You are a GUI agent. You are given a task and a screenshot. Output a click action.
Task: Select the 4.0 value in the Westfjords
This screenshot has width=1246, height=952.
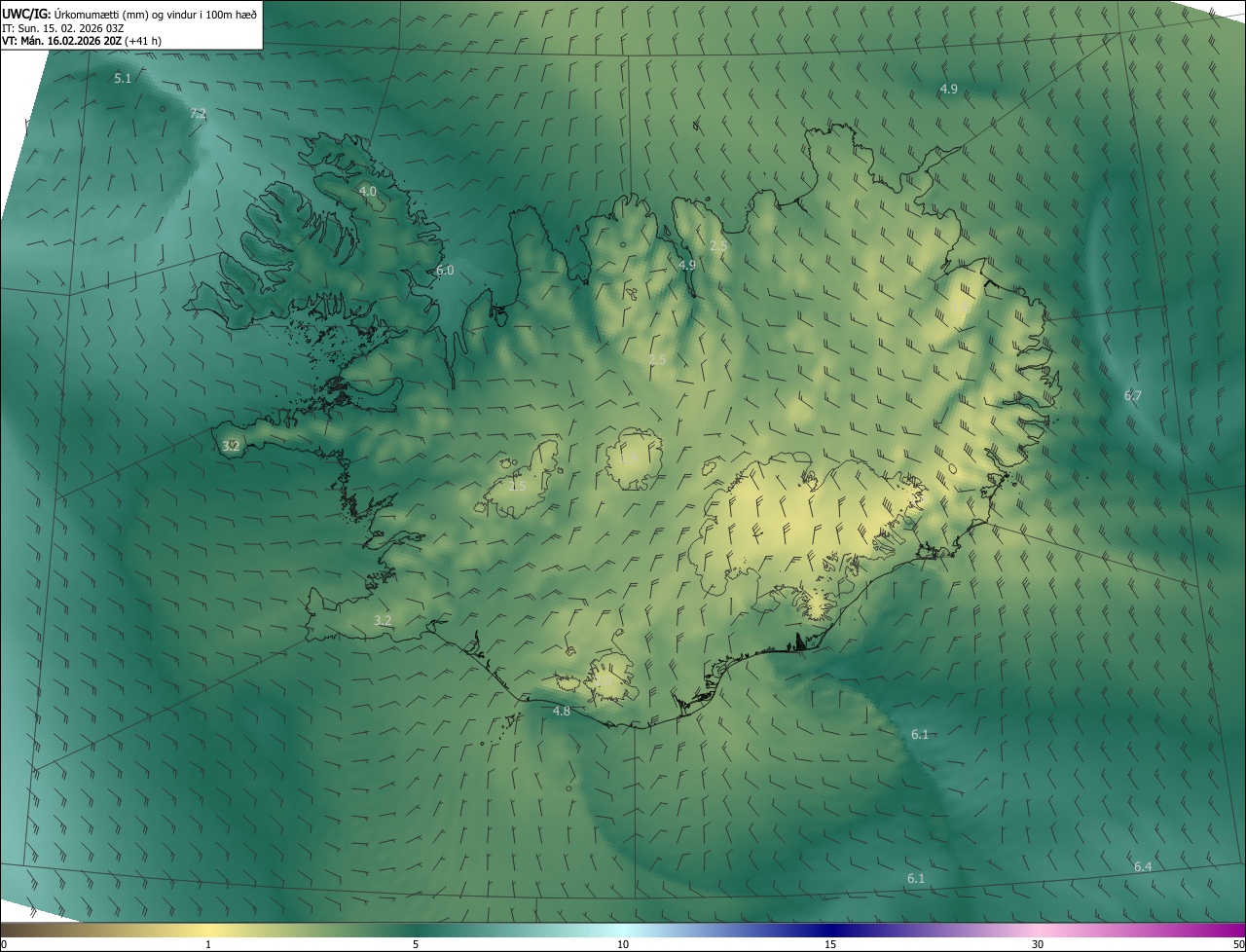367,192
